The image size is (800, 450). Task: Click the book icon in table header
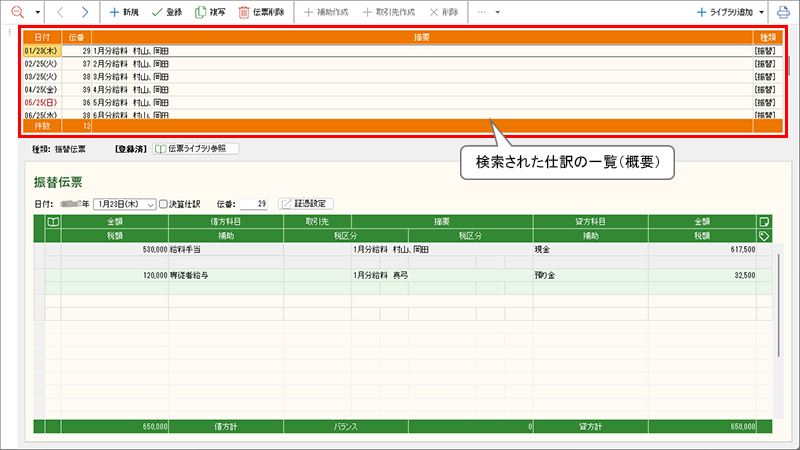coord(53,221)
